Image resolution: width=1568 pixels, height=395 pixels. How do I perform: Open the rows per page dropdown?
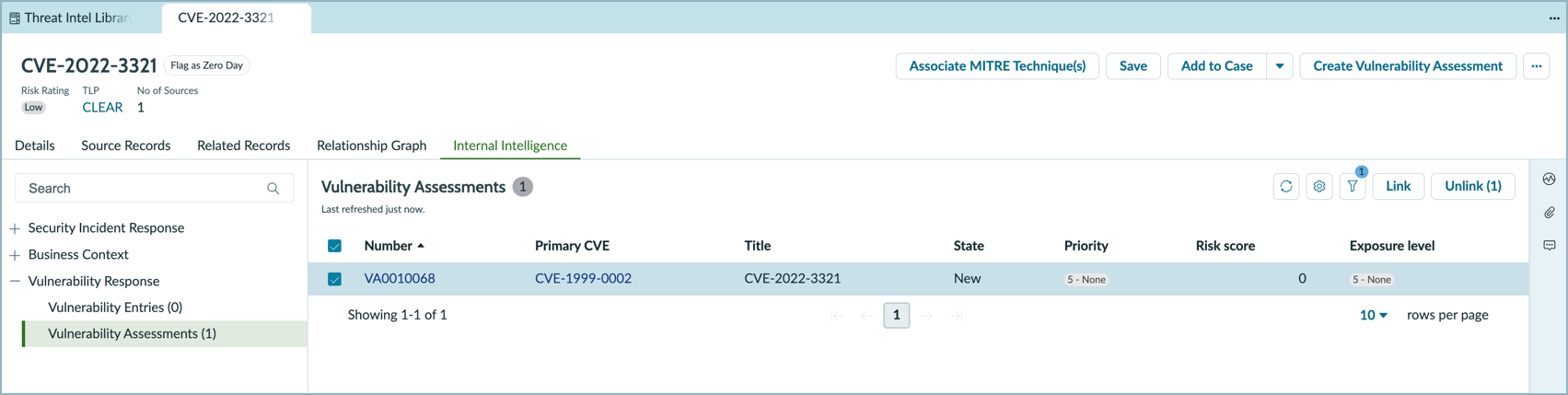(x=1373, y=315)
